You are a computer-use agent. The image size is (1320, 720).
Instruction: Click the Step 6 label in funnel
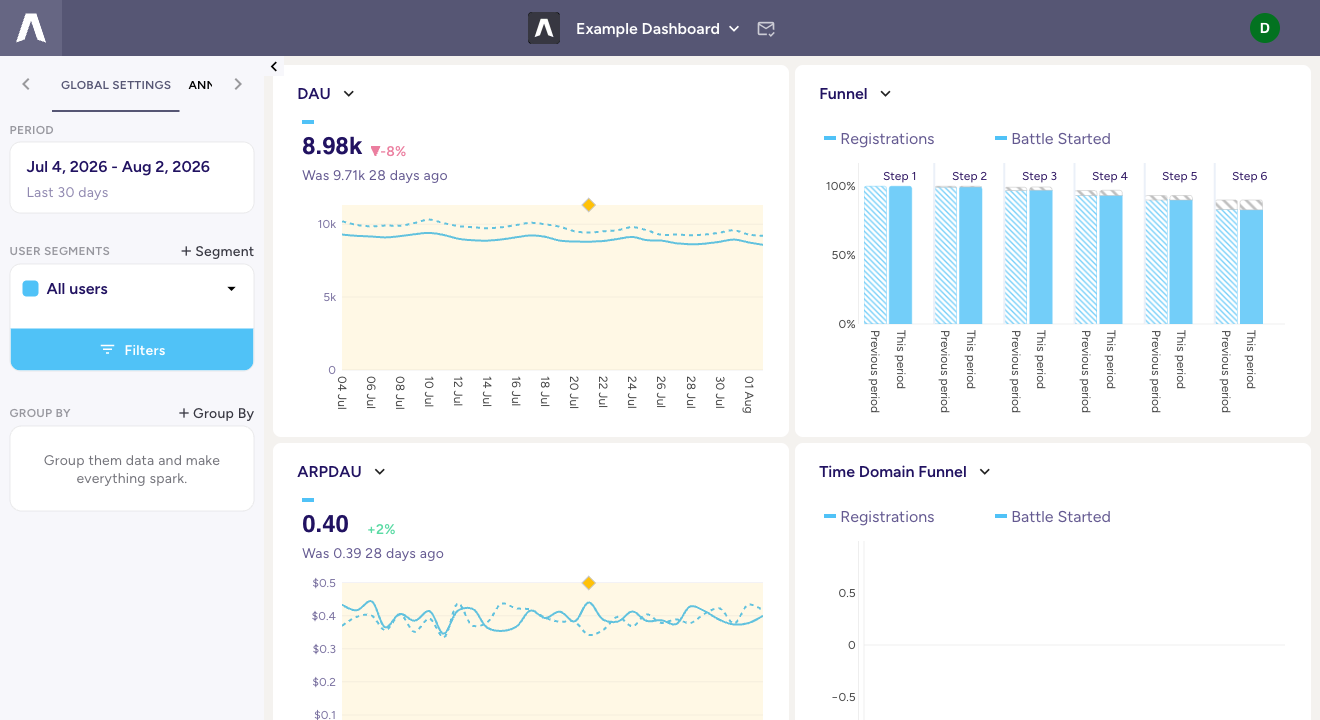[1249, 176]
